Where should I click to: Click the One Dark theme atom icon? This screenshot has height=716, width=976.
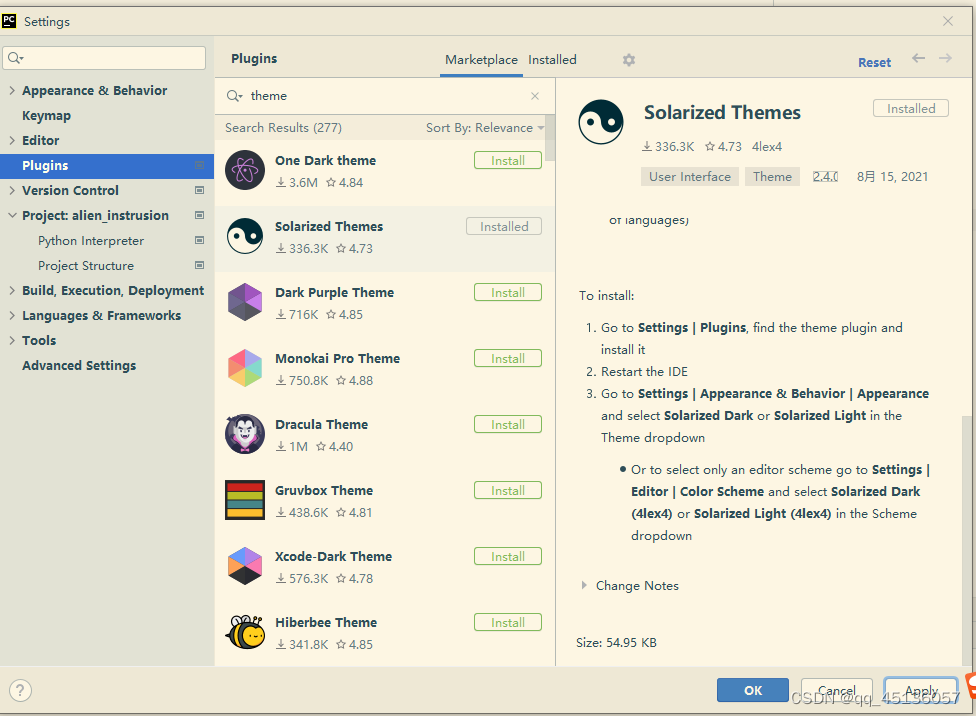[245, 170]
